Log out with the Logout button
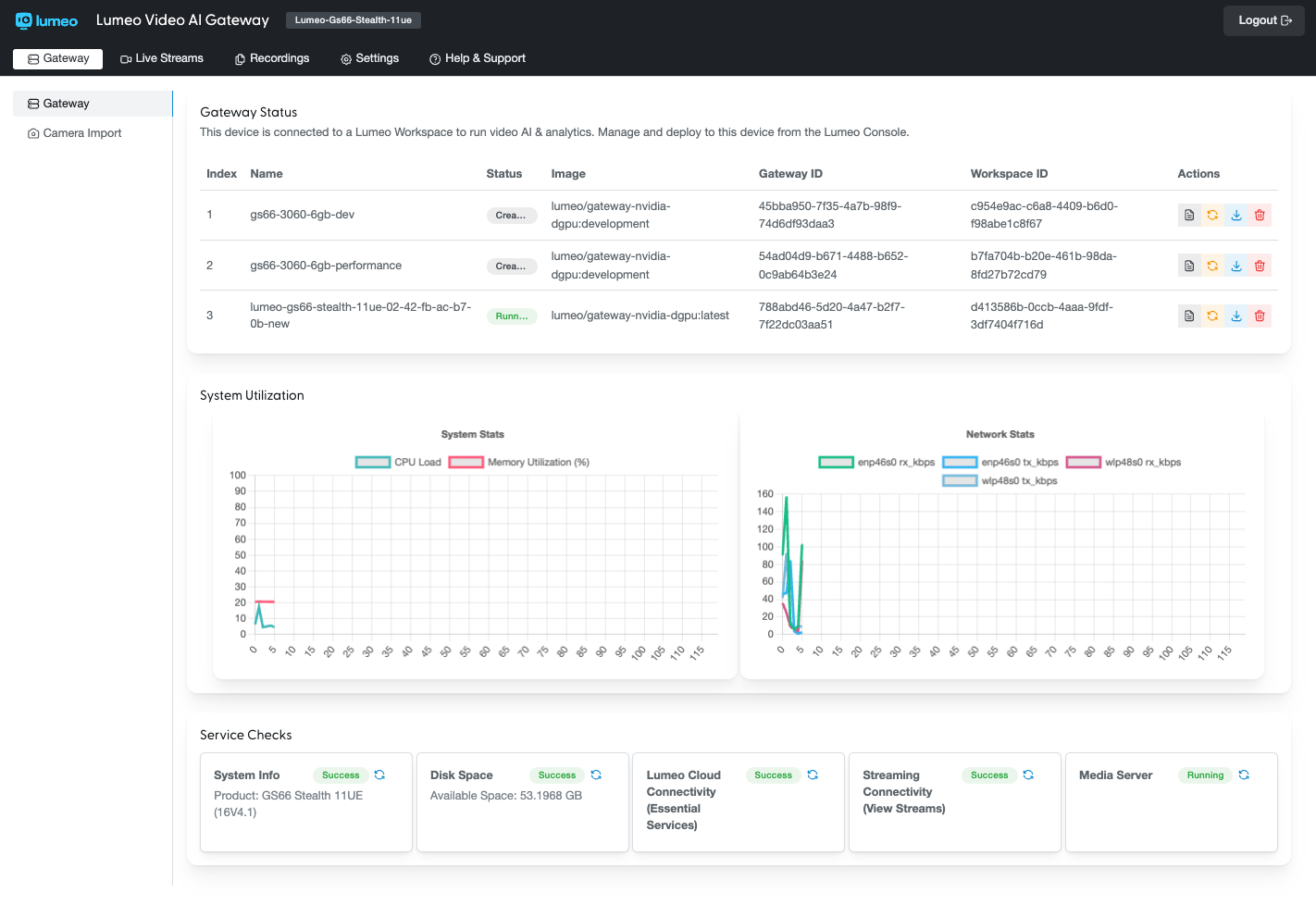The height and width of the screenshot is (905, 1316). click(x=1264, y=20)
